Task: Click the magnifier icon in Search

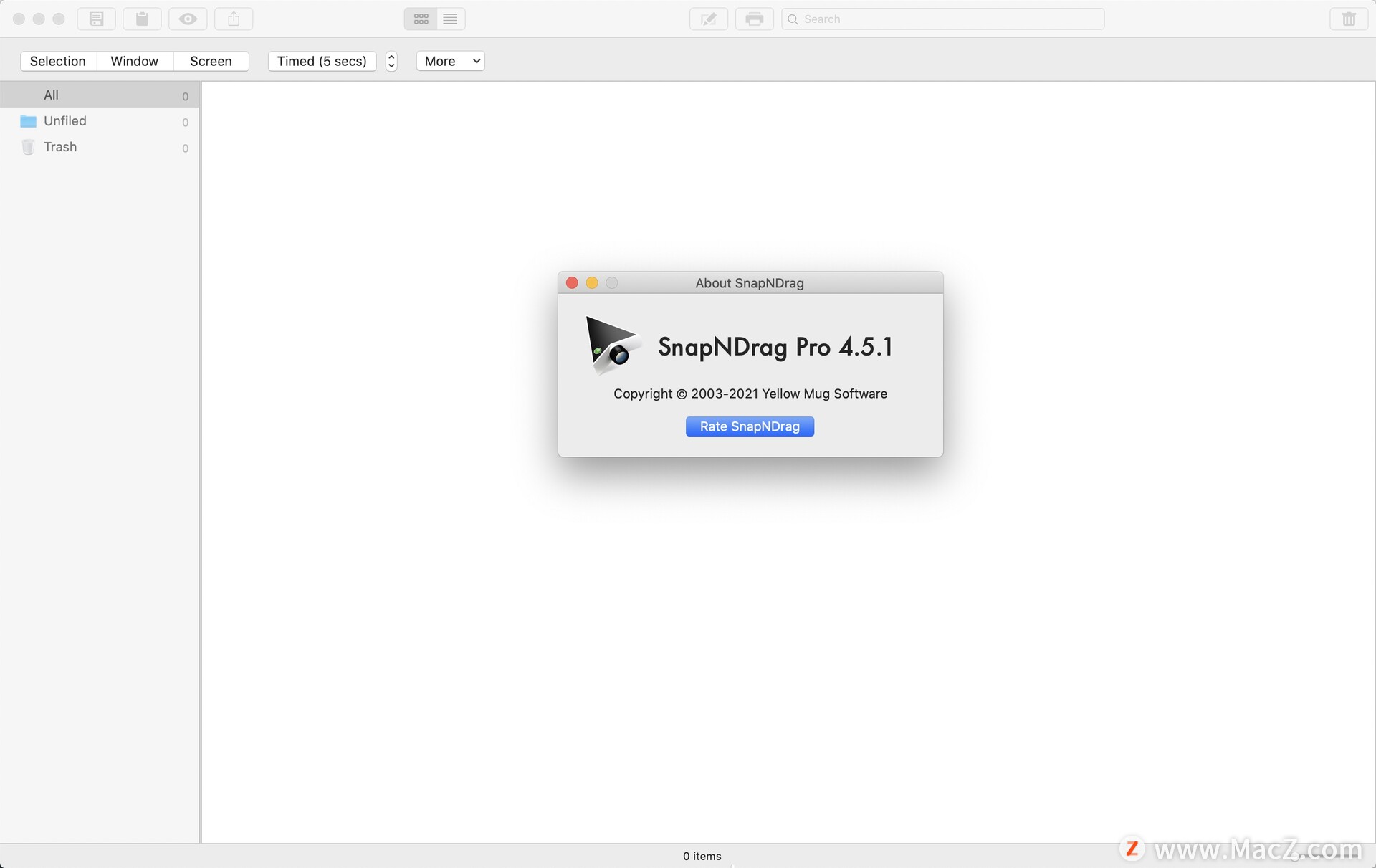Action: coord(793,19)
